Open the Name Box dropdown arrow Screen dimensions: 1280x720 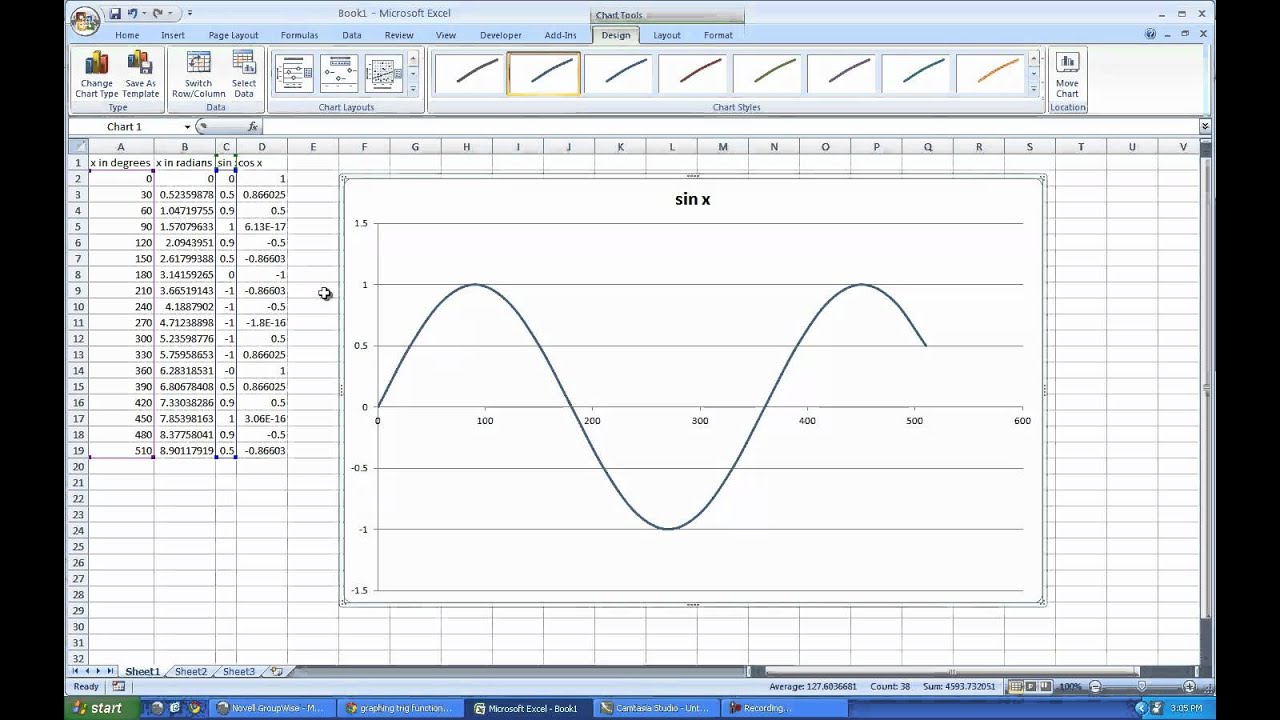point(187,127)
